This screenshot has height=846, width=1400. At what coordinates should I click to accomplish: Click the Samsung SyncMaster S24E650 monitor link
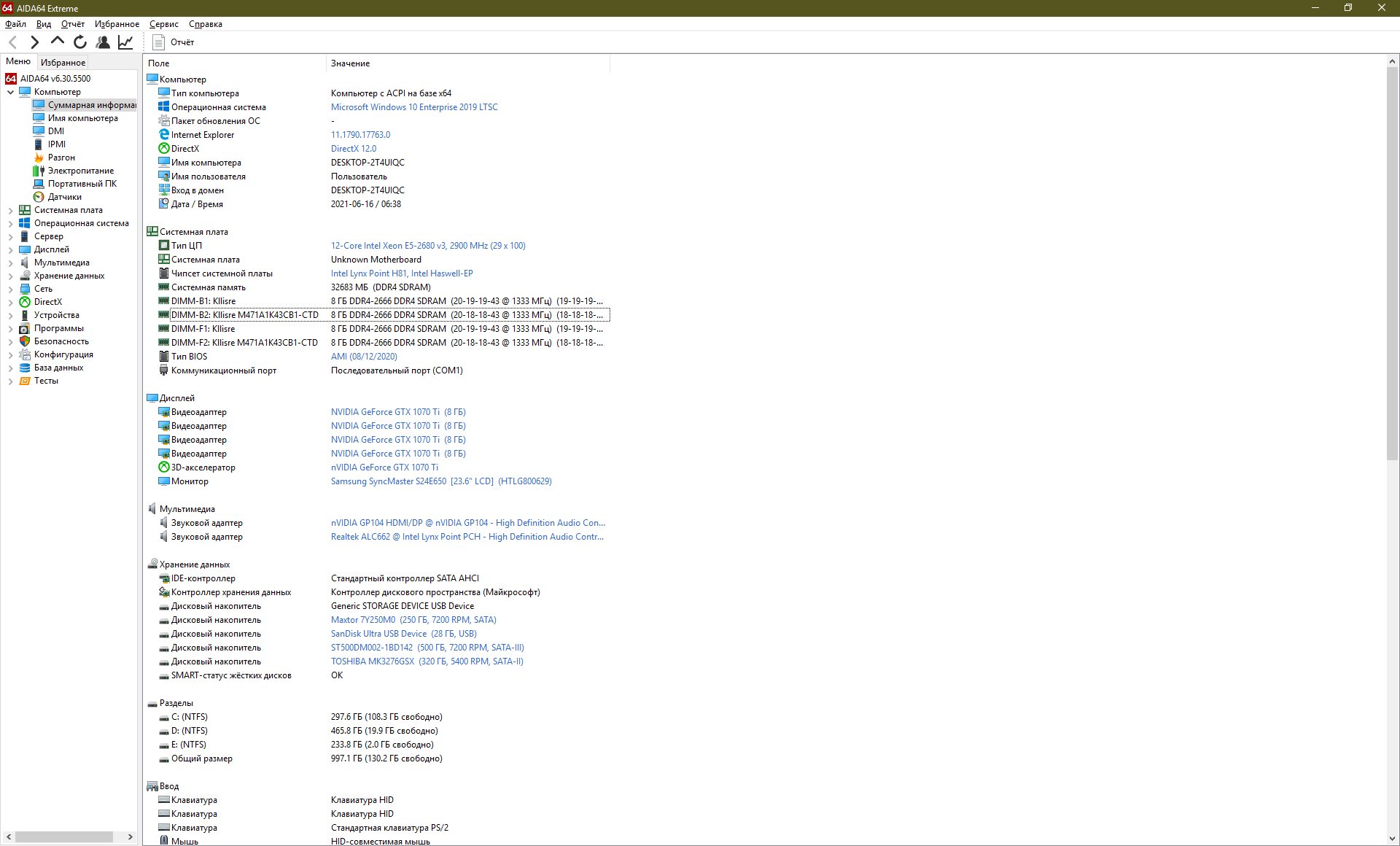(440, 481)
